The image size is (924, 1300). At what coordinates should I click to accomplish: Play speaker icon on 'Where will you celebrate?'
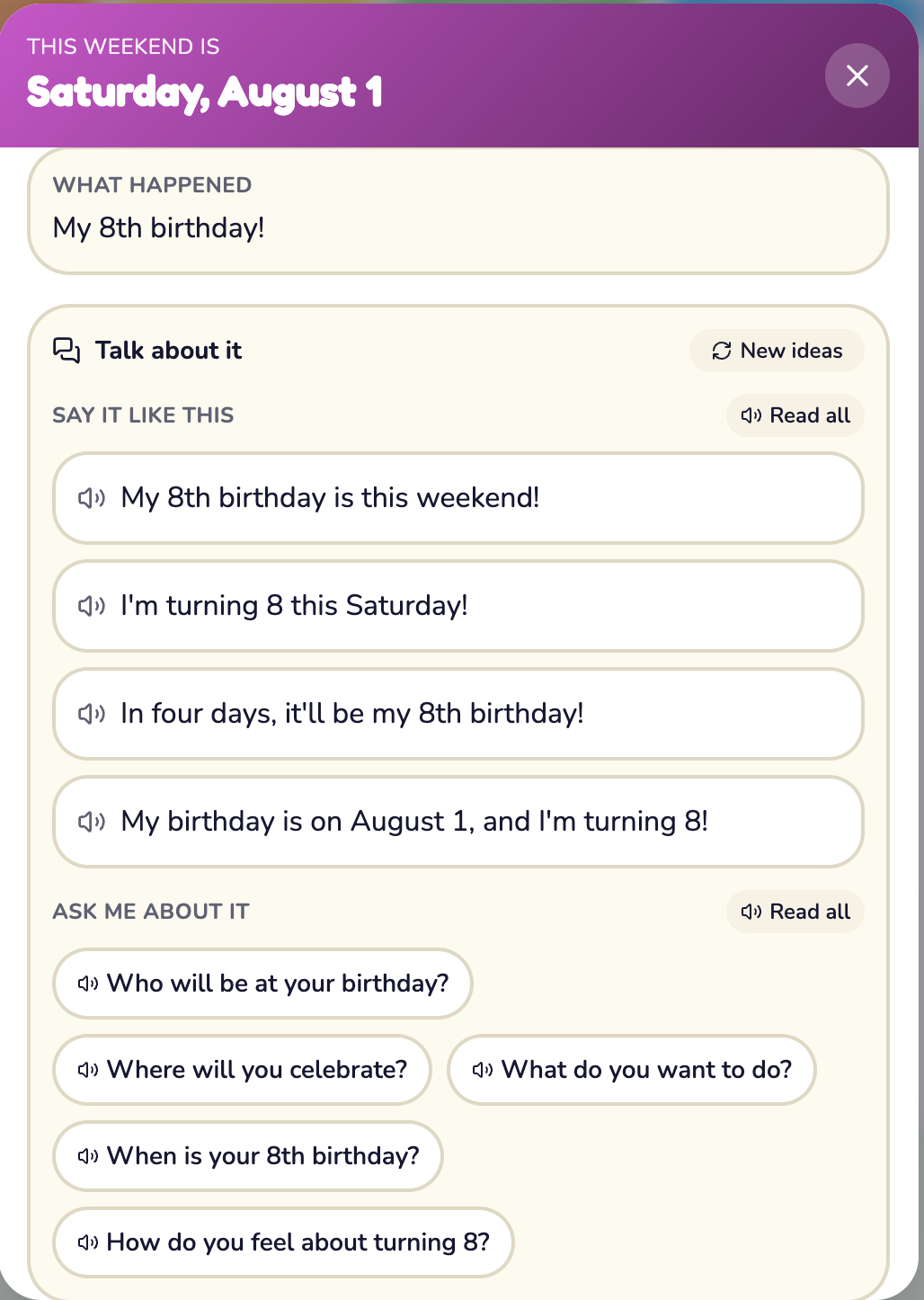[x=88, y=1070]
